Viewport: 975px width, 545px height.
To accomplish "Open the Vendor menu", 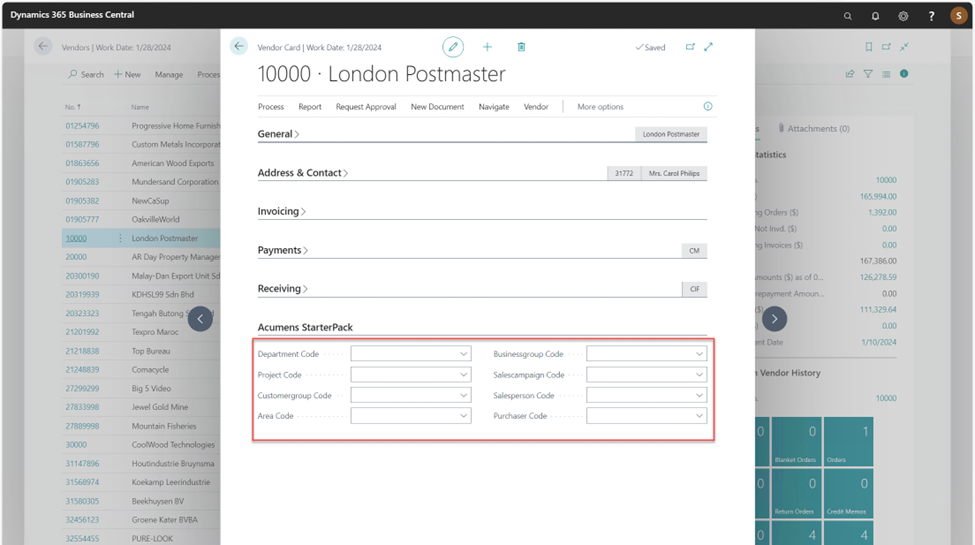I will (x=536, y=106).
